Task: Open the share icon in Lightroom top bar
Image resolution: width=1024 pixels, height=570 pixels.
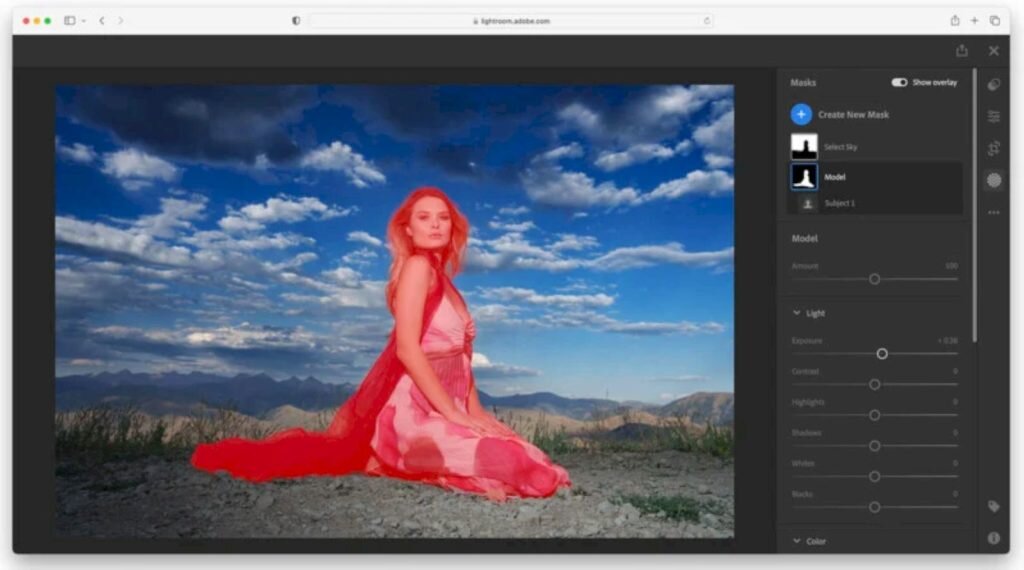Action: click(962, 50)
